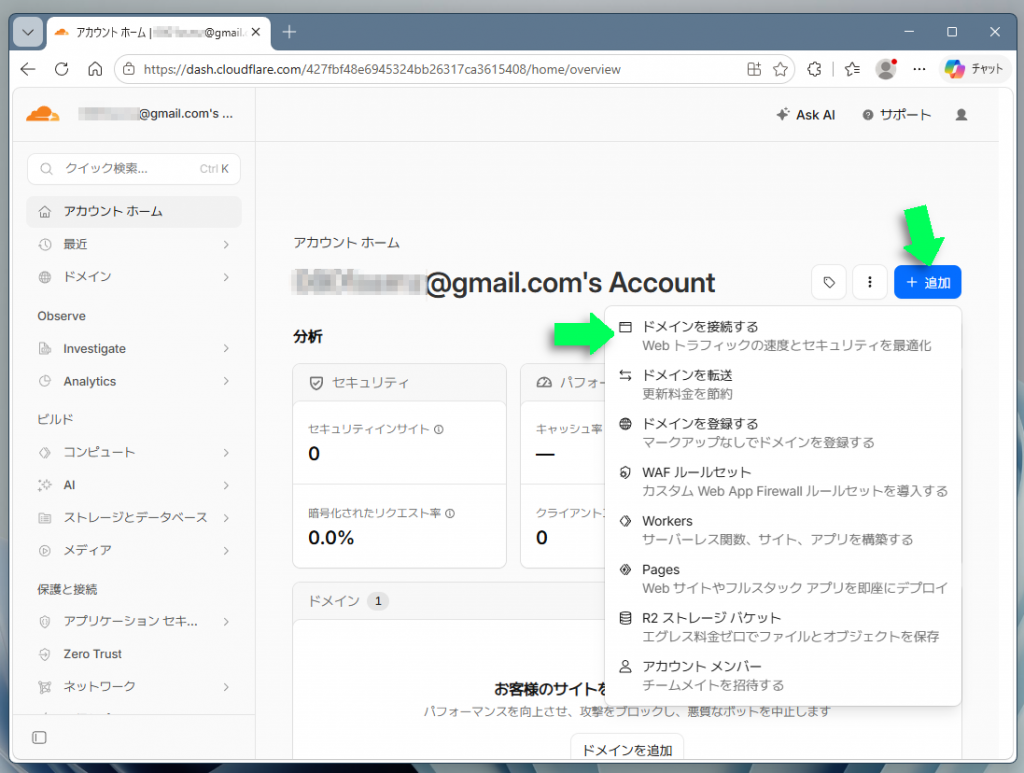This screenshot has height=773, width=1024.
Task: Select WAF ルールセット menu entry
Action: click(783, 481)
